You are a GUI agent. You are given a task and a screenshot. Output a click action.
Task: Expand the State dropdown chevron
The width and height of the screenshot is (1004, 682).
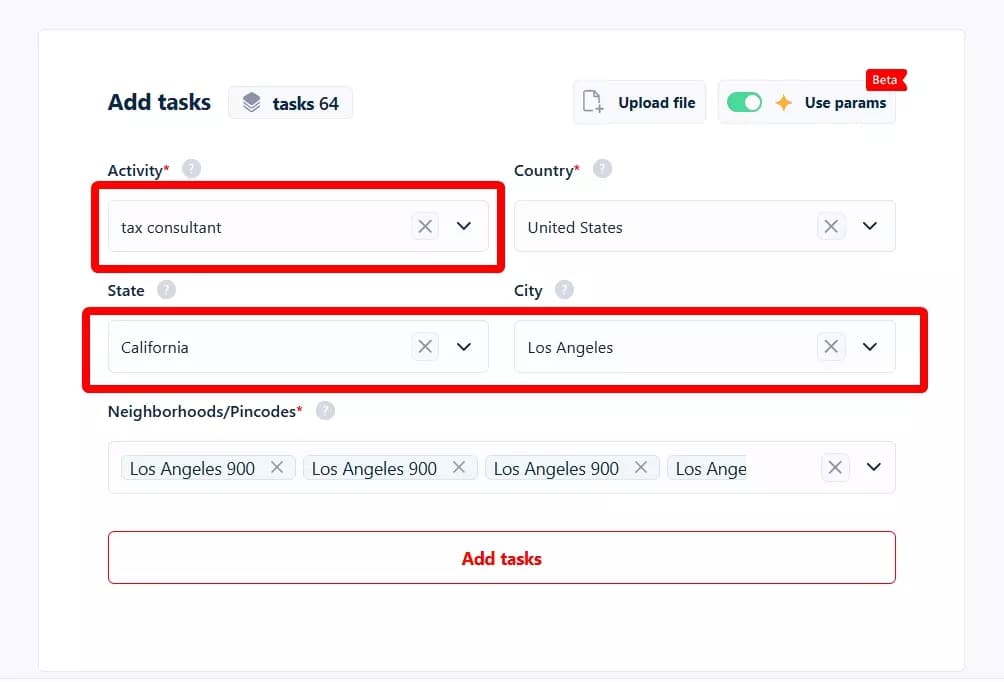pyautogui.click(x=464, y=347)
